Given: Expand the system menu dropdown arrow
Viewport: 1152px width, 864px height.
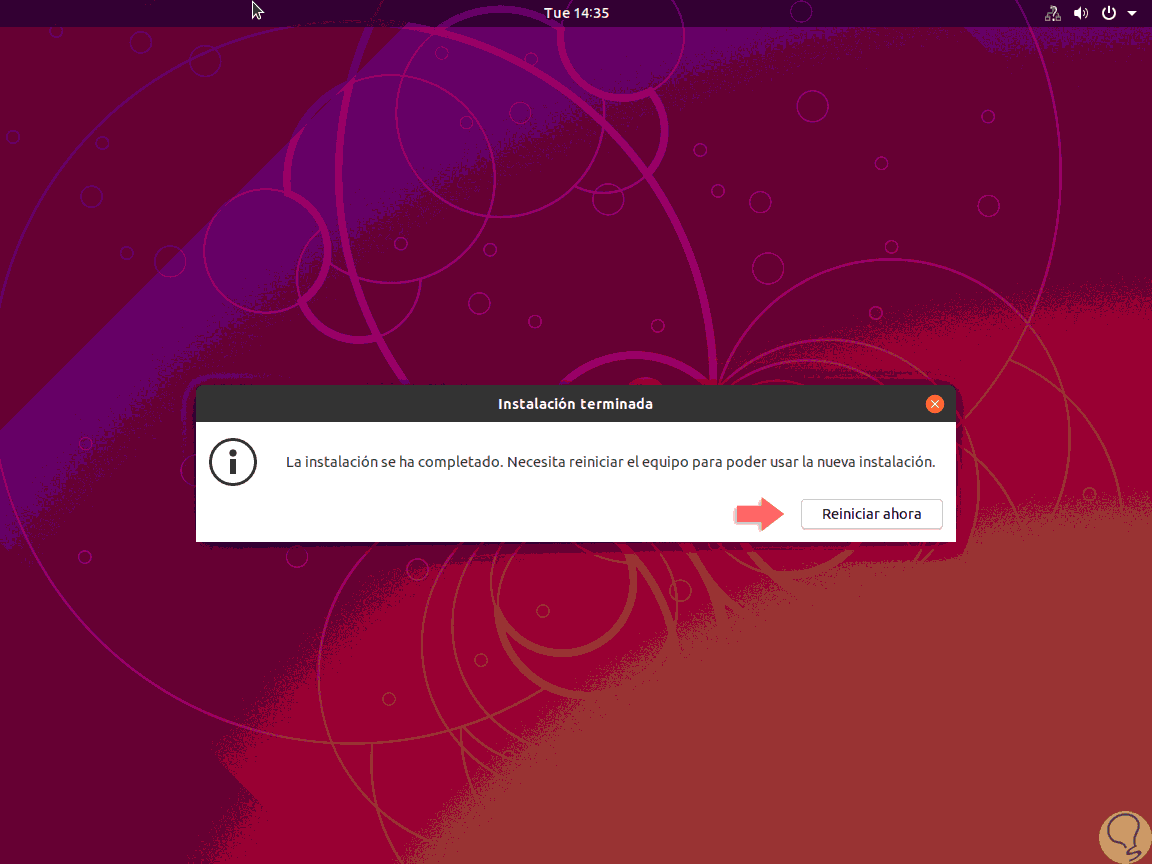Looking at the screenshot, I should (x=1132, y=13).
